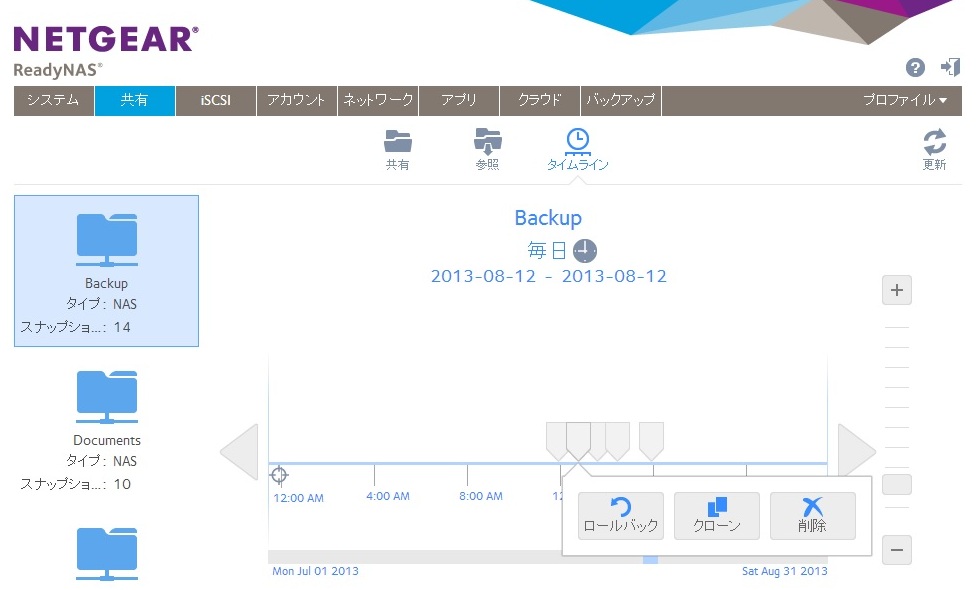
Task: Select the タイムライン clock icon
Action: tap(578, 141)
